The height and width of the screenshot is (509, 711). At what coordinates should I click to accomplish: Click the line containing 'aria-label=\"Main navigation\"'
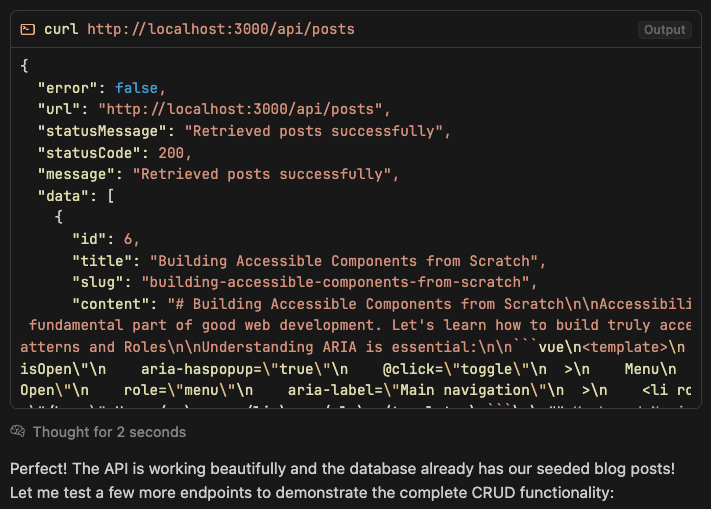click(356, 390)
